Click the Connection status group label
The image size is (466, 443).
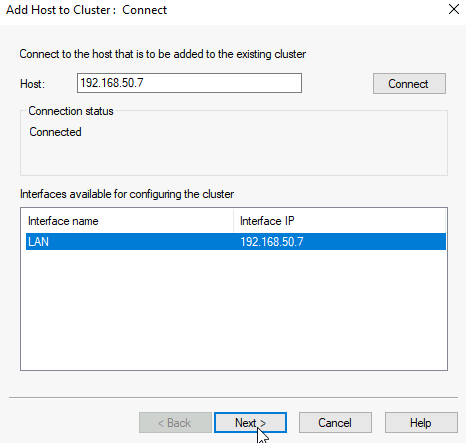coord(71,111)
